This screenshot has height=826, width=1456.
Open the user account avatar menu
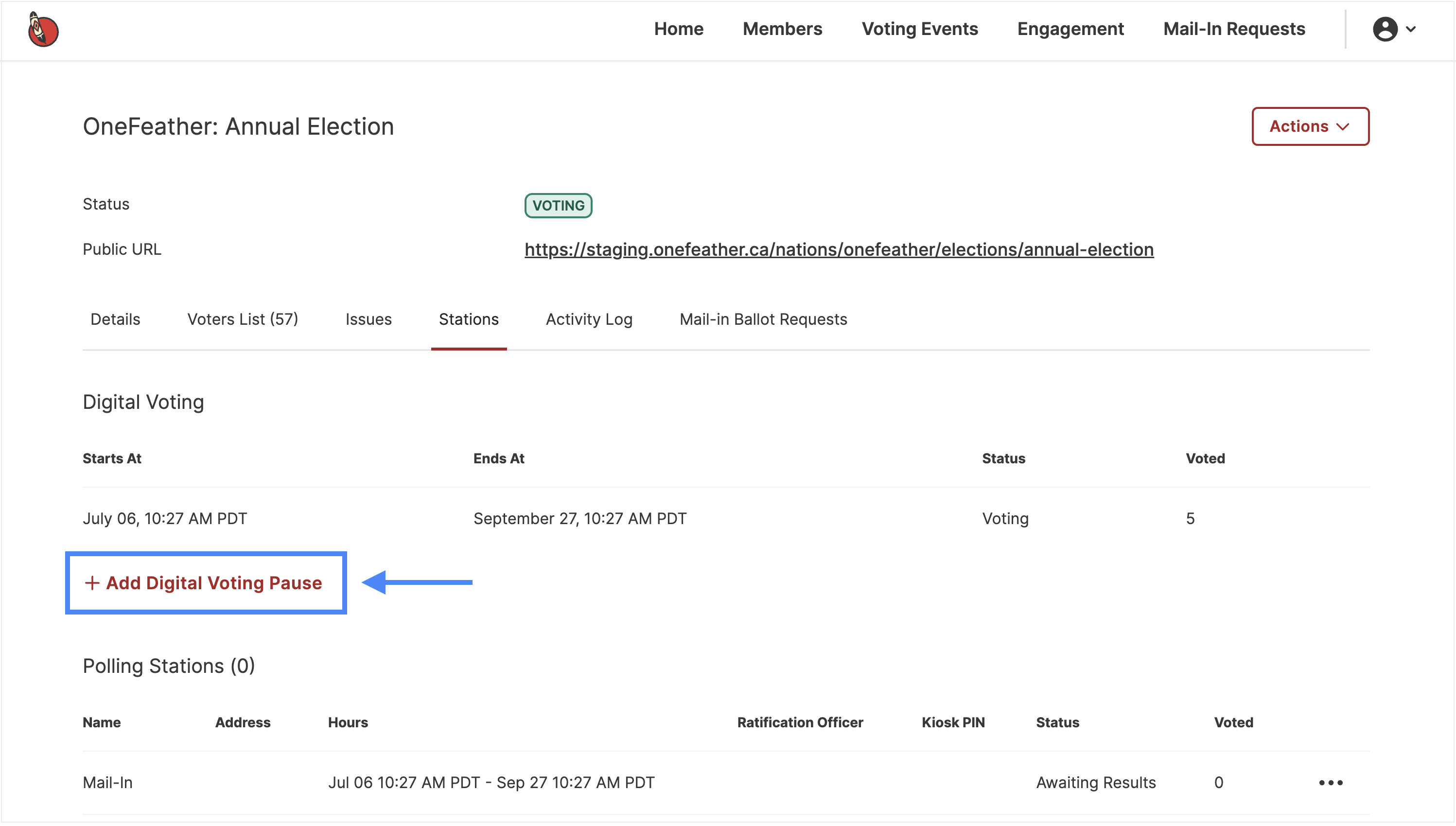coord(1385,29)
